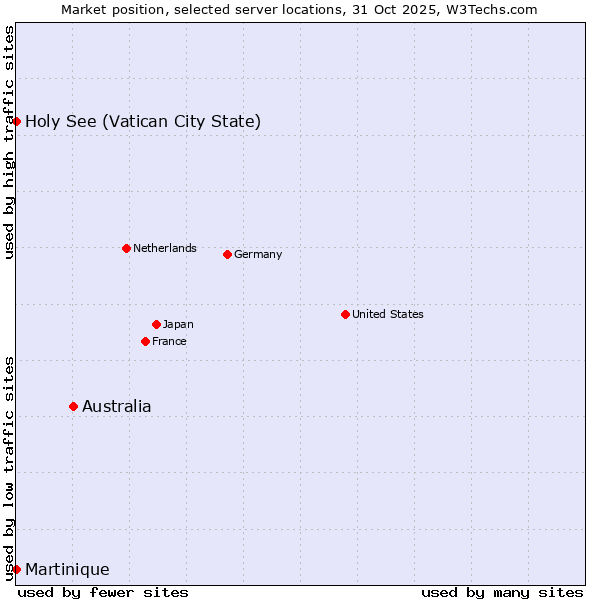This screenshot has height=600, width=600.
Task: Click the 'used by fewer sites' axis label
Action: coord(103,592)
